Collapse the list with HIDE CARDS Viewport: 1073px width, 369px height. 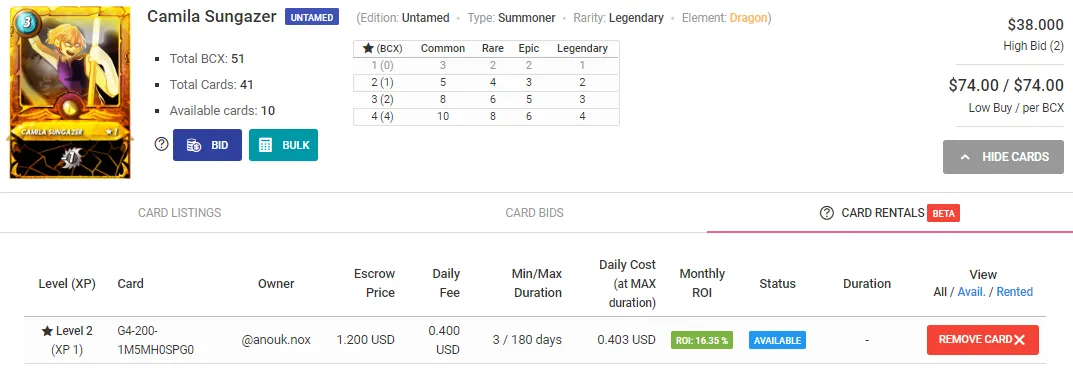point(1003,157)
